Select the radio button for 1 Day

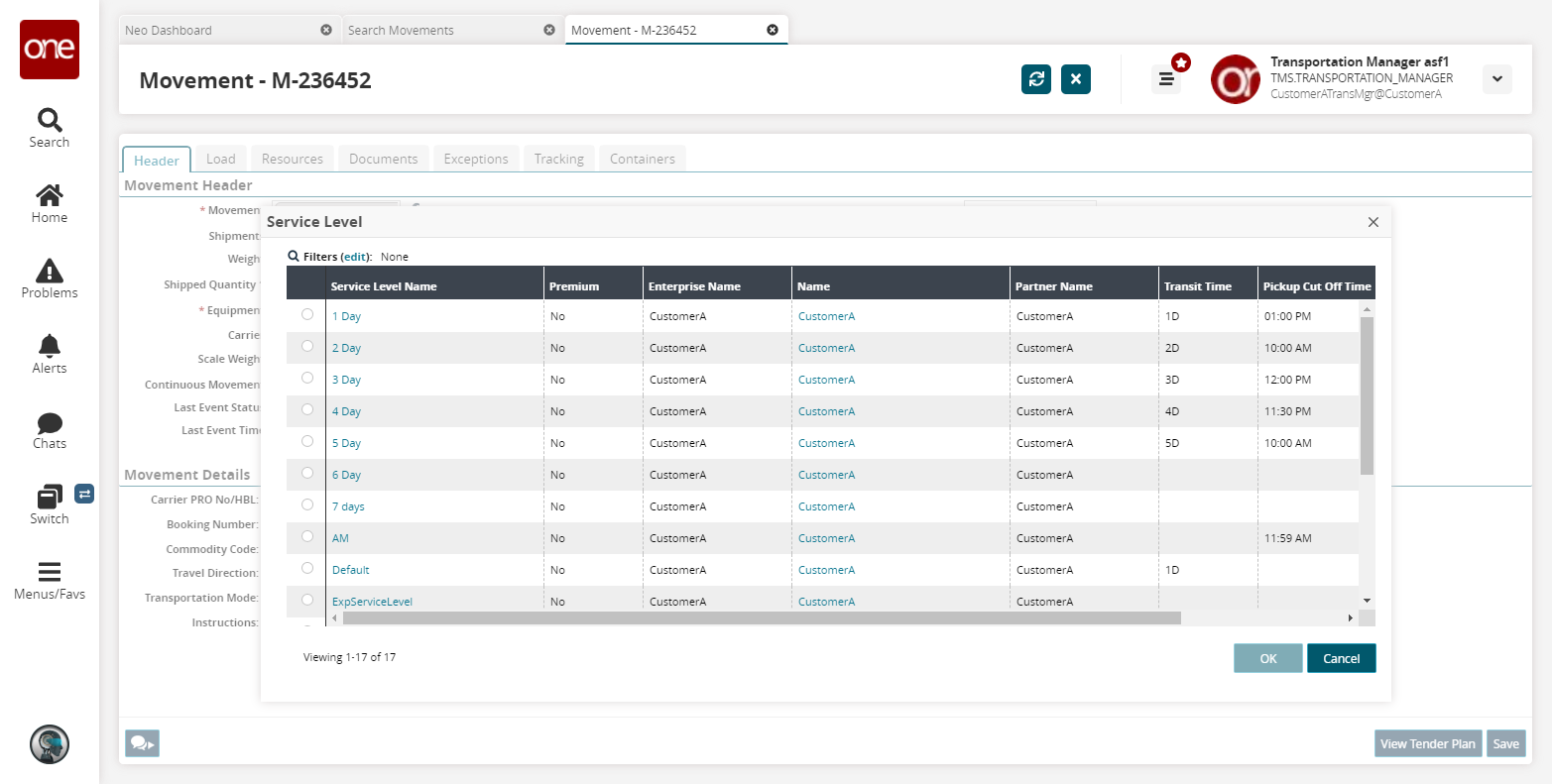(x=307, y=314)
